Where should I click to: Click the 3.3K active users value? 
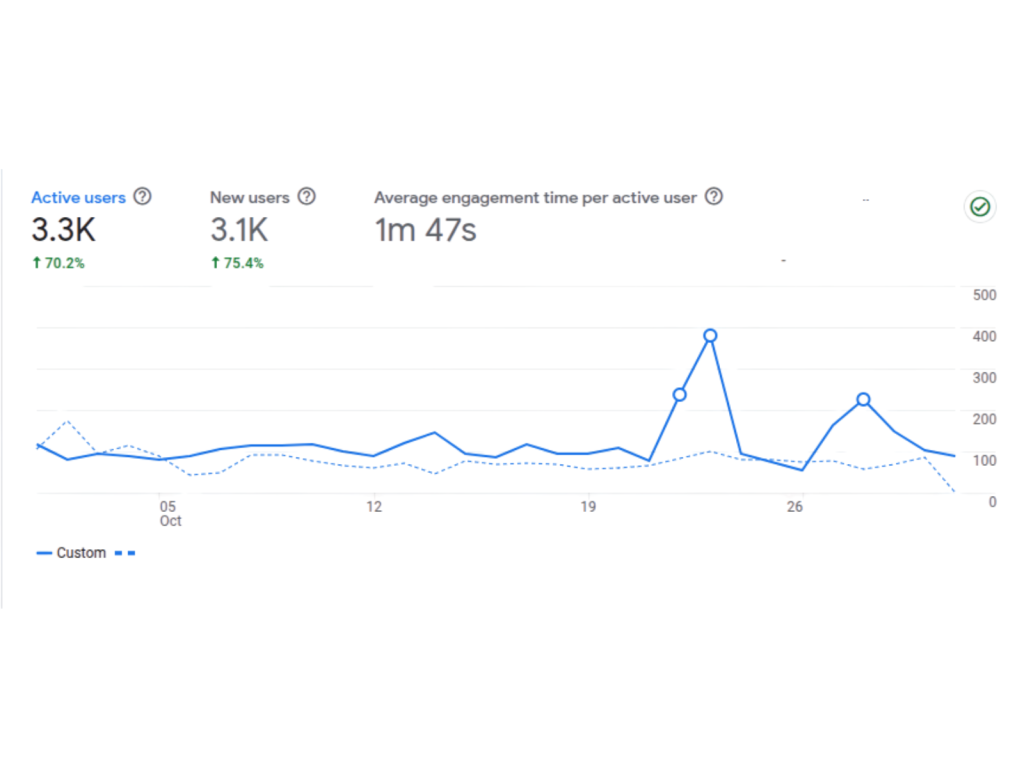[63, 231]
